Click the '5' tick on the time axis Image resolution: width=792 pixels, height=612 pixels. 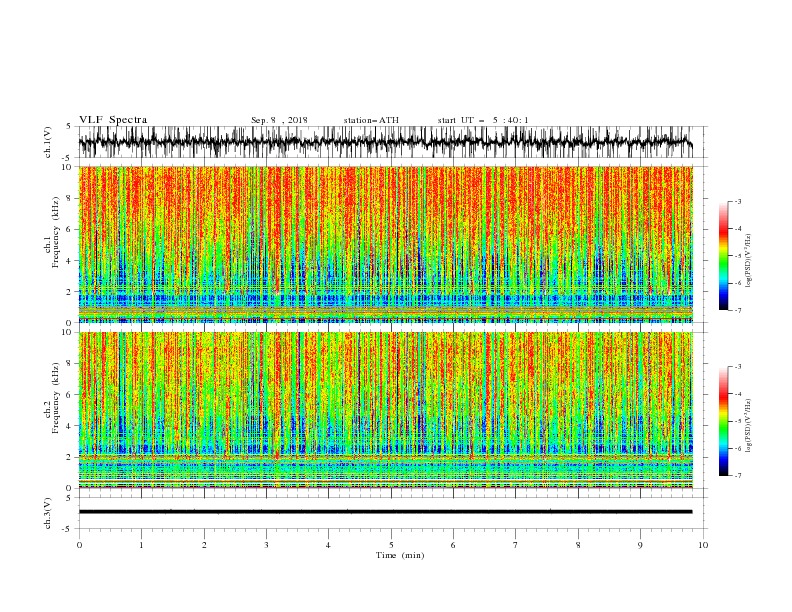pyautogui.click(x=391, y=545)
